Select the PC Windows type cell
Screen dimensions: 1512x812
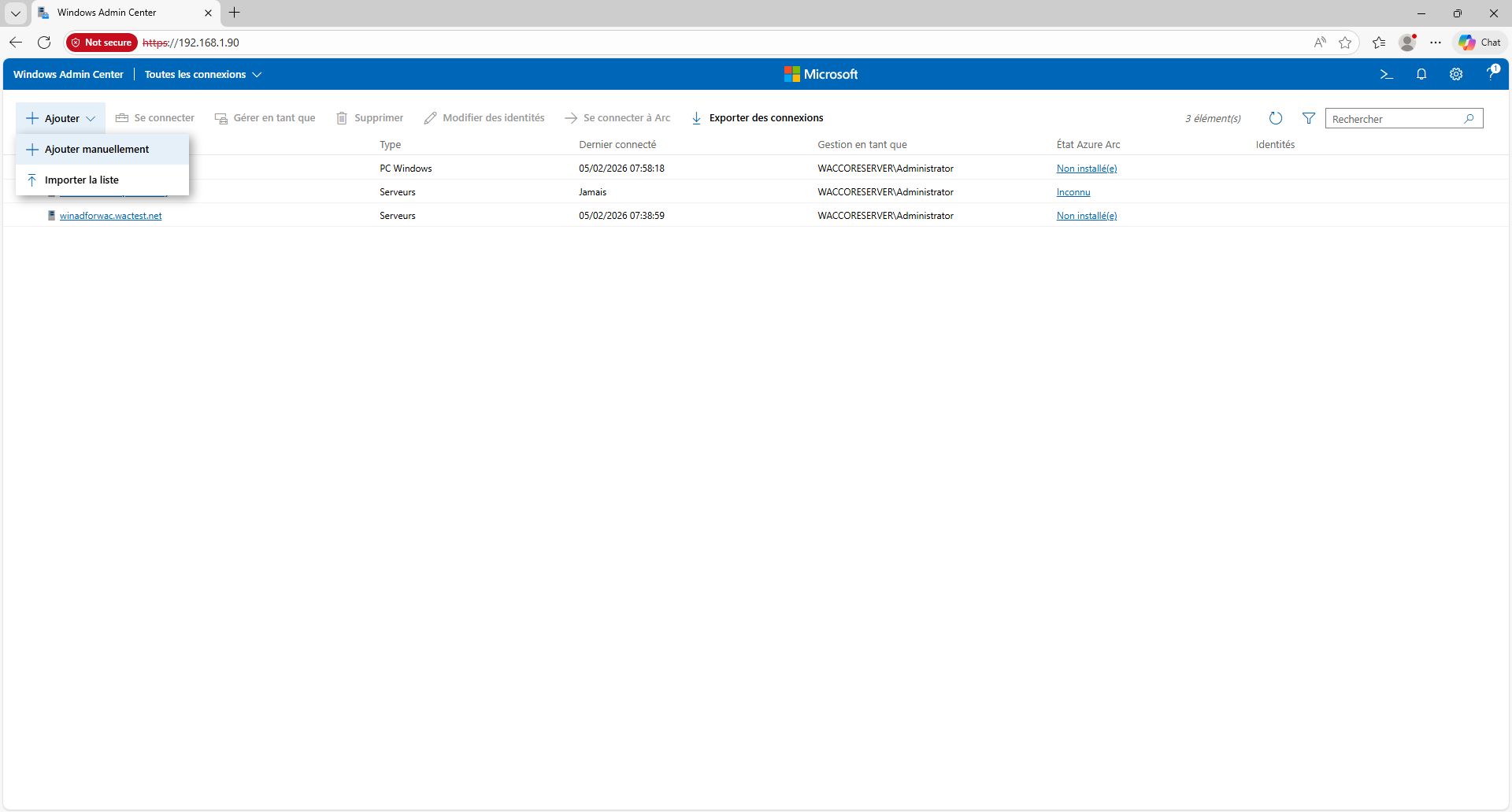pyautogui.click(x=406, y=169)
